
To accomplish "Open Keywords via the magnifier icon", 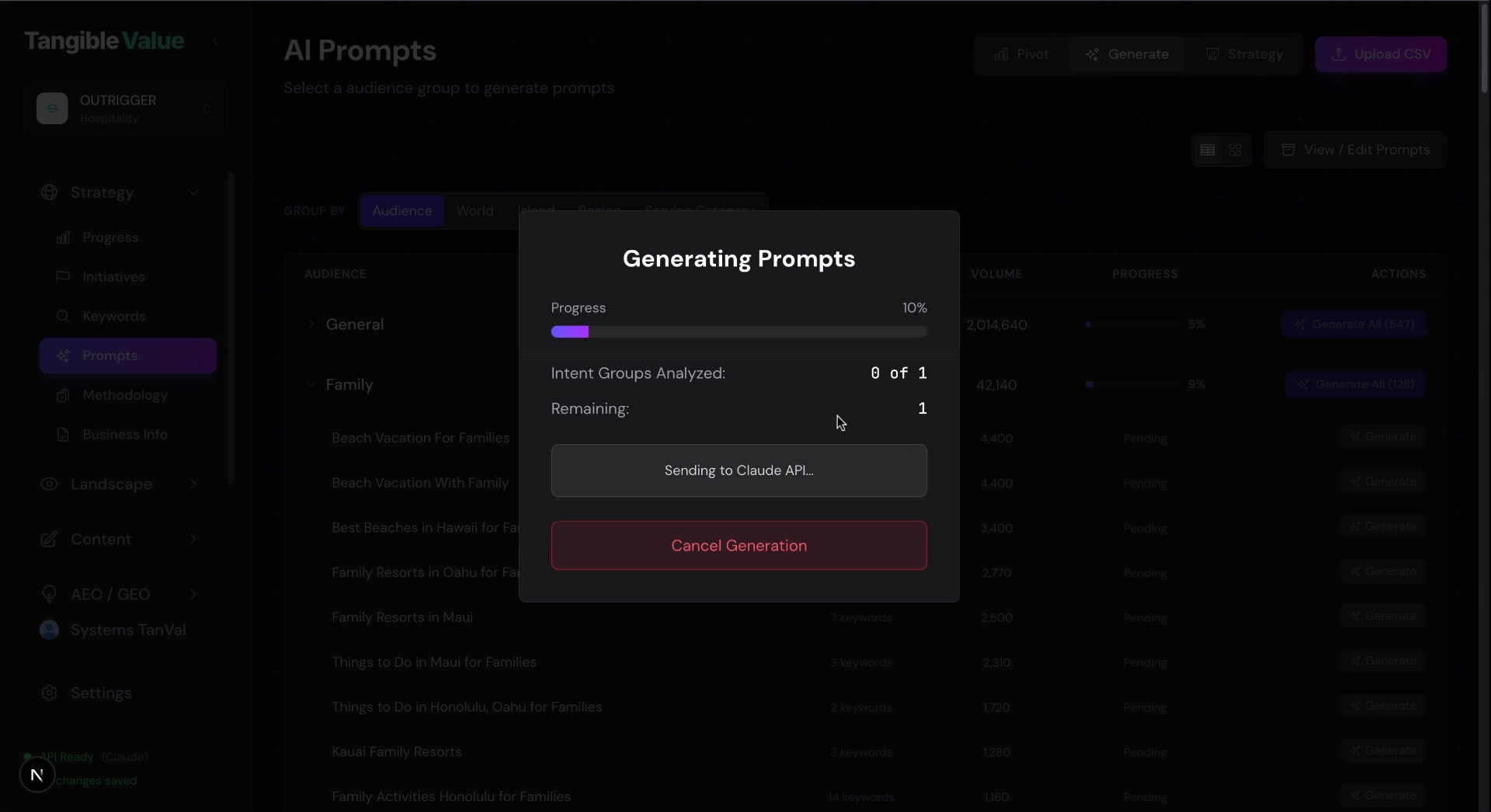I will point(64,317).
